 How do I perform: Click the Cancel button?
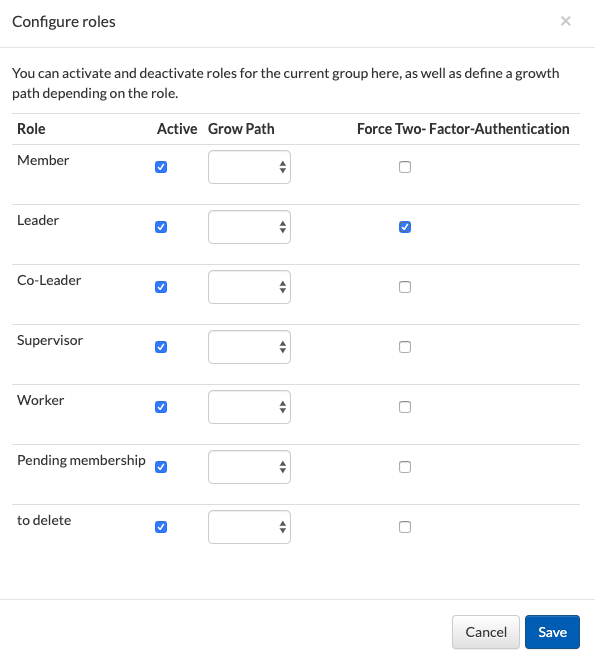click(486, 632)
